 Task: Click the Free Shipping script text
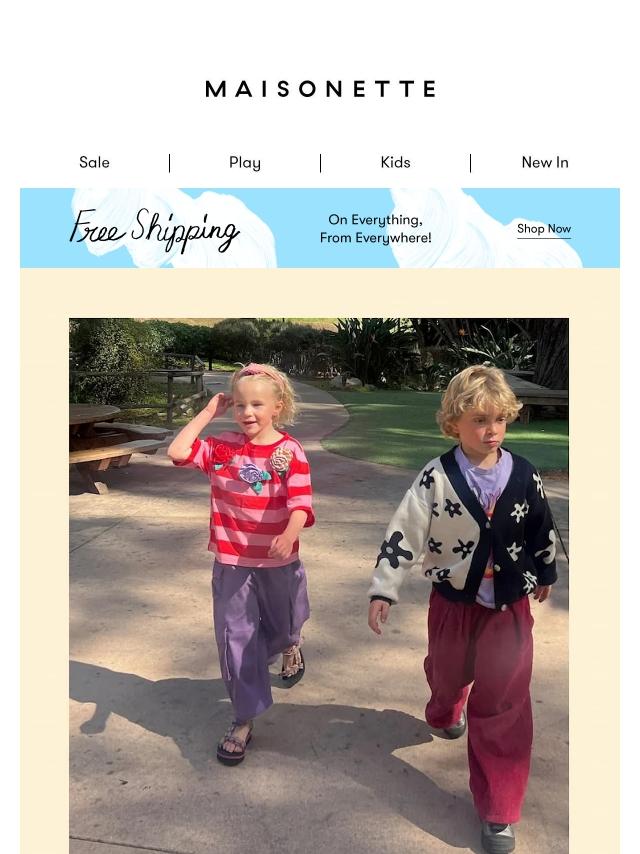click(155, 229)
